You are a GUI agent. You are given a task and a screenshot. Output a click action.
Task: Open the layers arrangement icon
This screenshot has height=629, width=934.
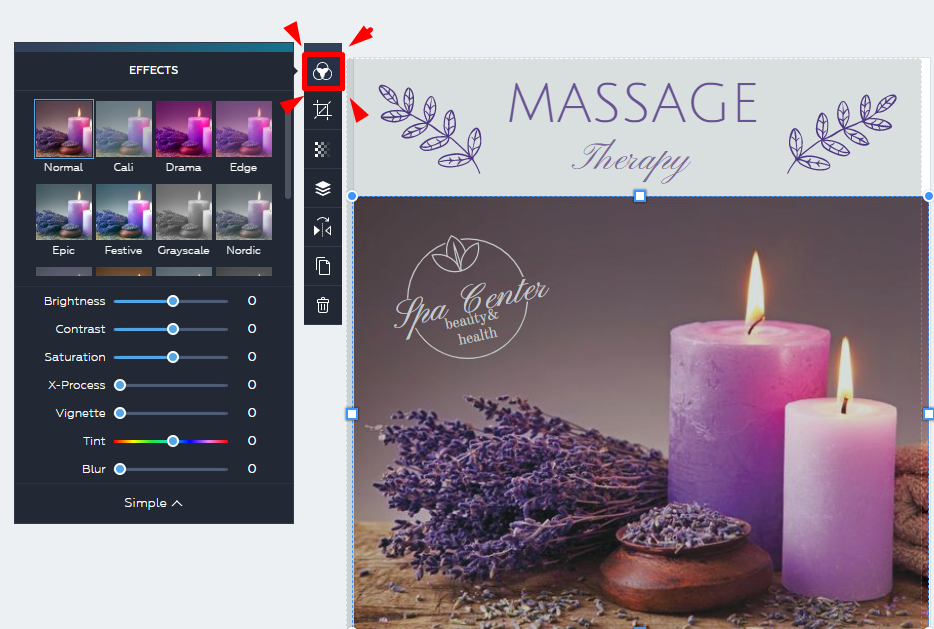pos(322,188)
